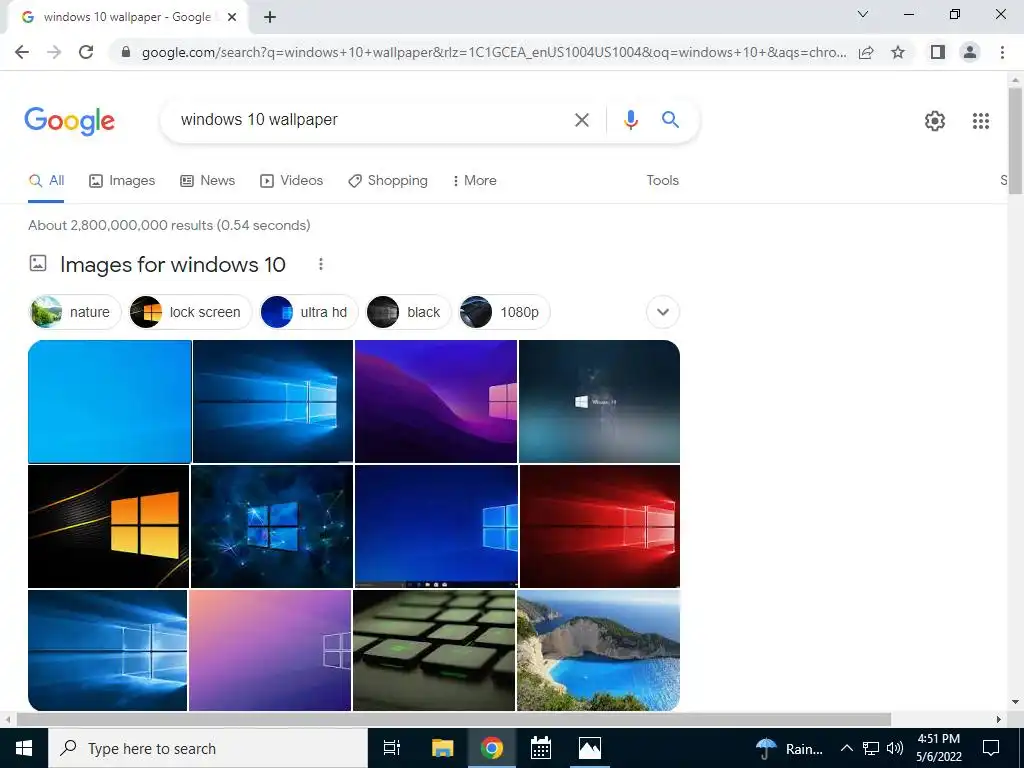
Task: Open the tab search chevron
Action: pos(863,14)
